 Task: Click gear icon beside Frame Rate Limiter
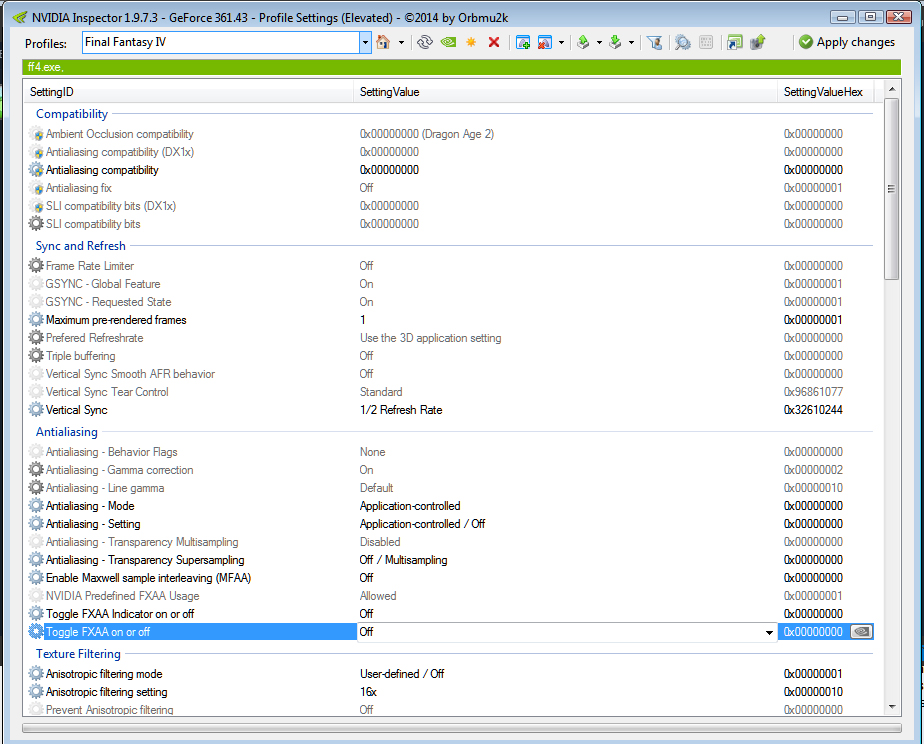pos(36,266)
